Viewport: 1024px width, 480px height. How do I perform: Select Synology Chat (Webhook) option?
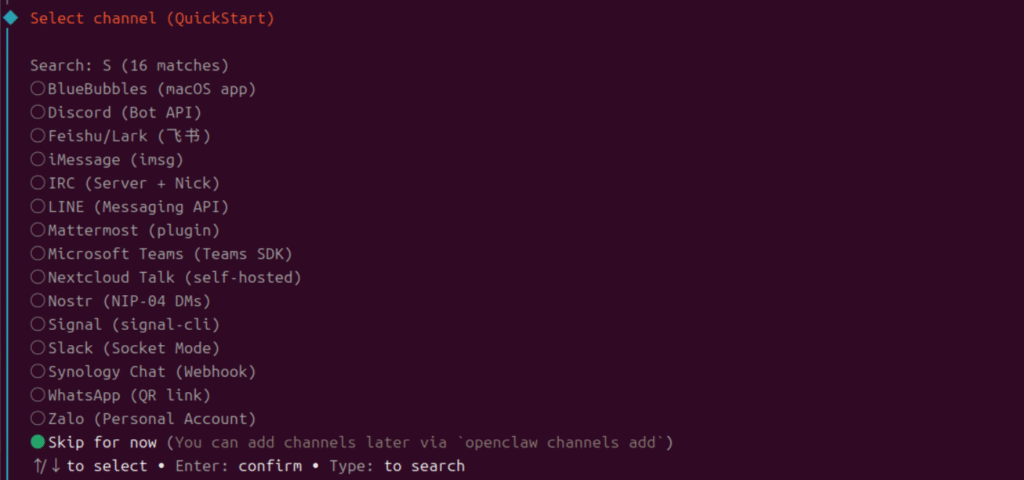point(38,371)
